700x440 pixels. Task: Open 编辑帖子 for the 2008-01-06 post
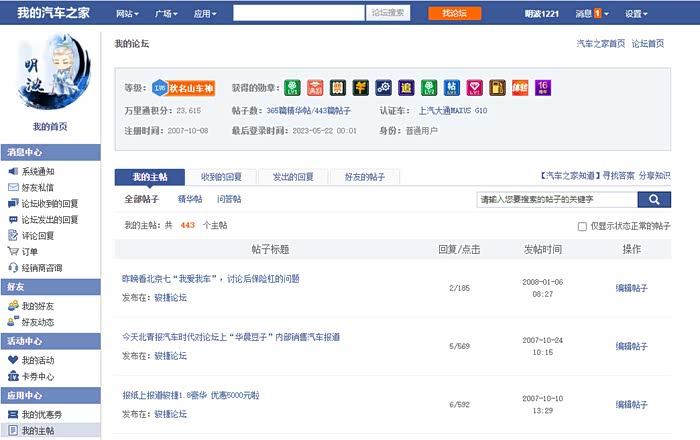click(631, 288)
